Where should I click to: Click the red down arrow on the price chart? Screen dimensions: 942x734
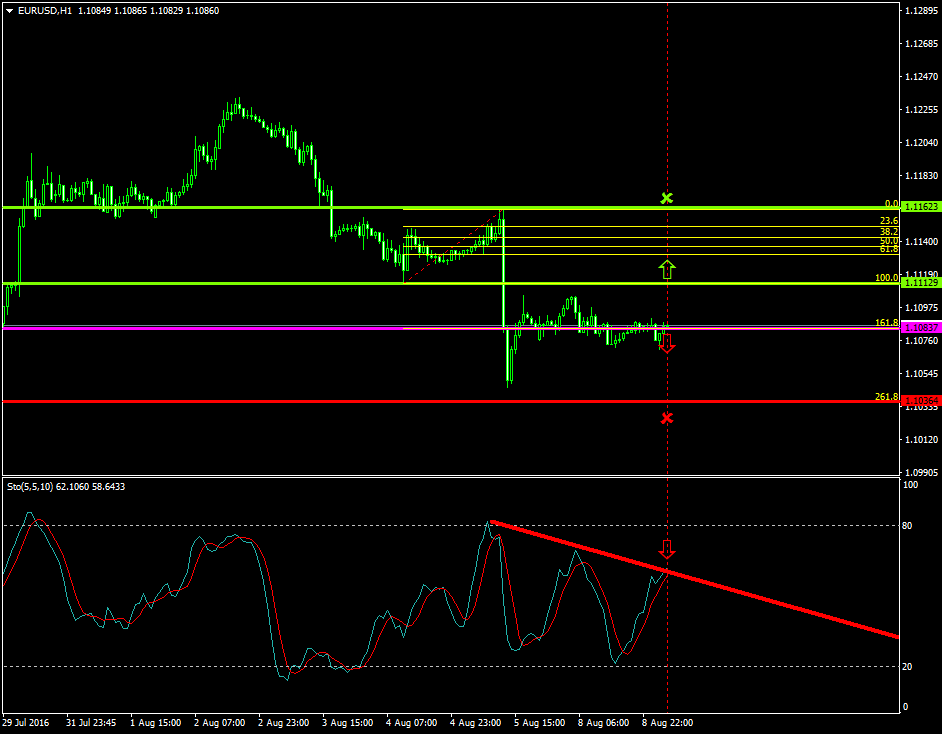[667, 345]
